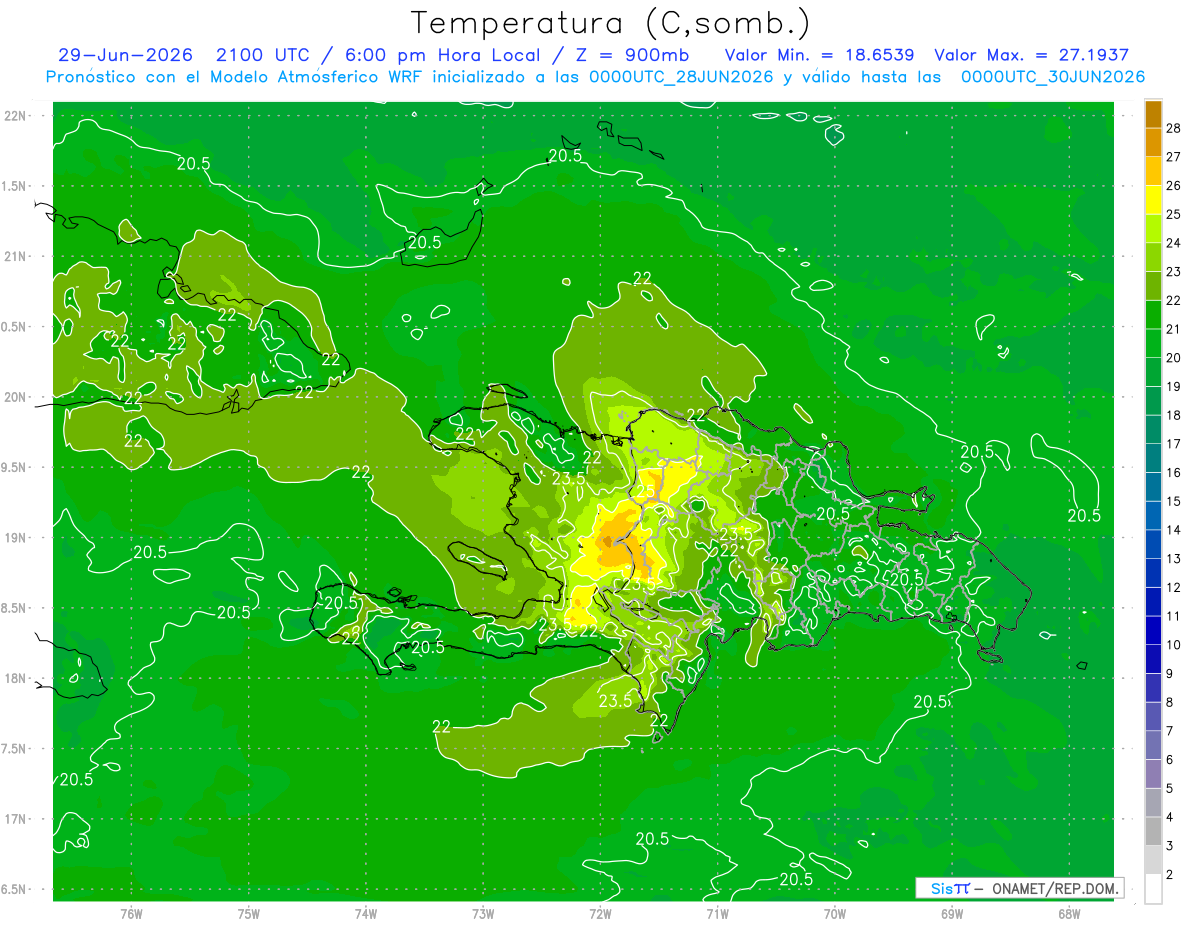Click the dark orange colorbar segment above 28
This screenshot has height=927, width=1200.
[x=1153, y=114]
